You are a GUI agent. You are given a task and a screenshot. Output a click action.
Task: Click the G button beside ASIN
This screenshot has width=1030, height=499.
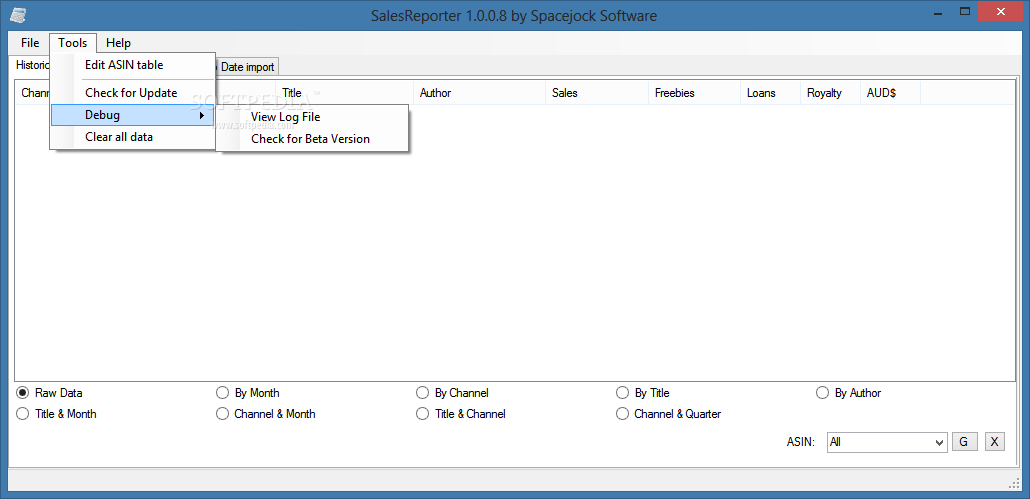point(964,442)
